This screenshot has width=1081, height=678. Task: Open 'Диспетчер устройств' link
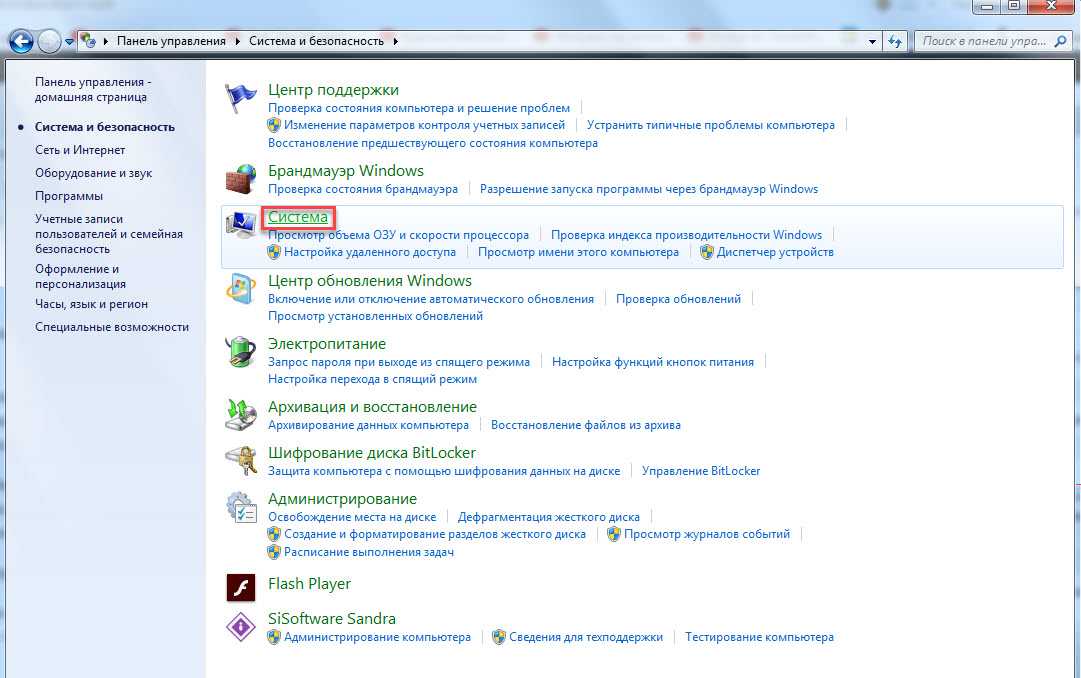775,252
